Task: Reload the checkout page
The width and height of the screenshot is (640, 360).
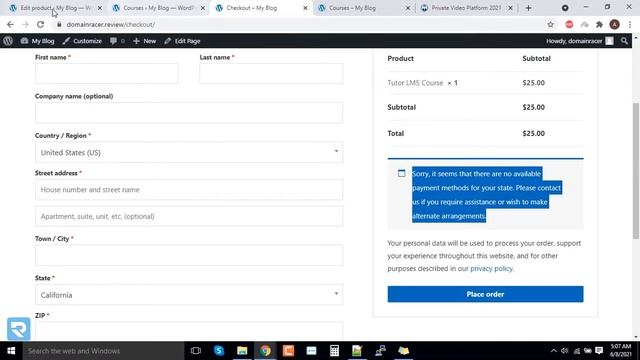Action: point(40,24)
